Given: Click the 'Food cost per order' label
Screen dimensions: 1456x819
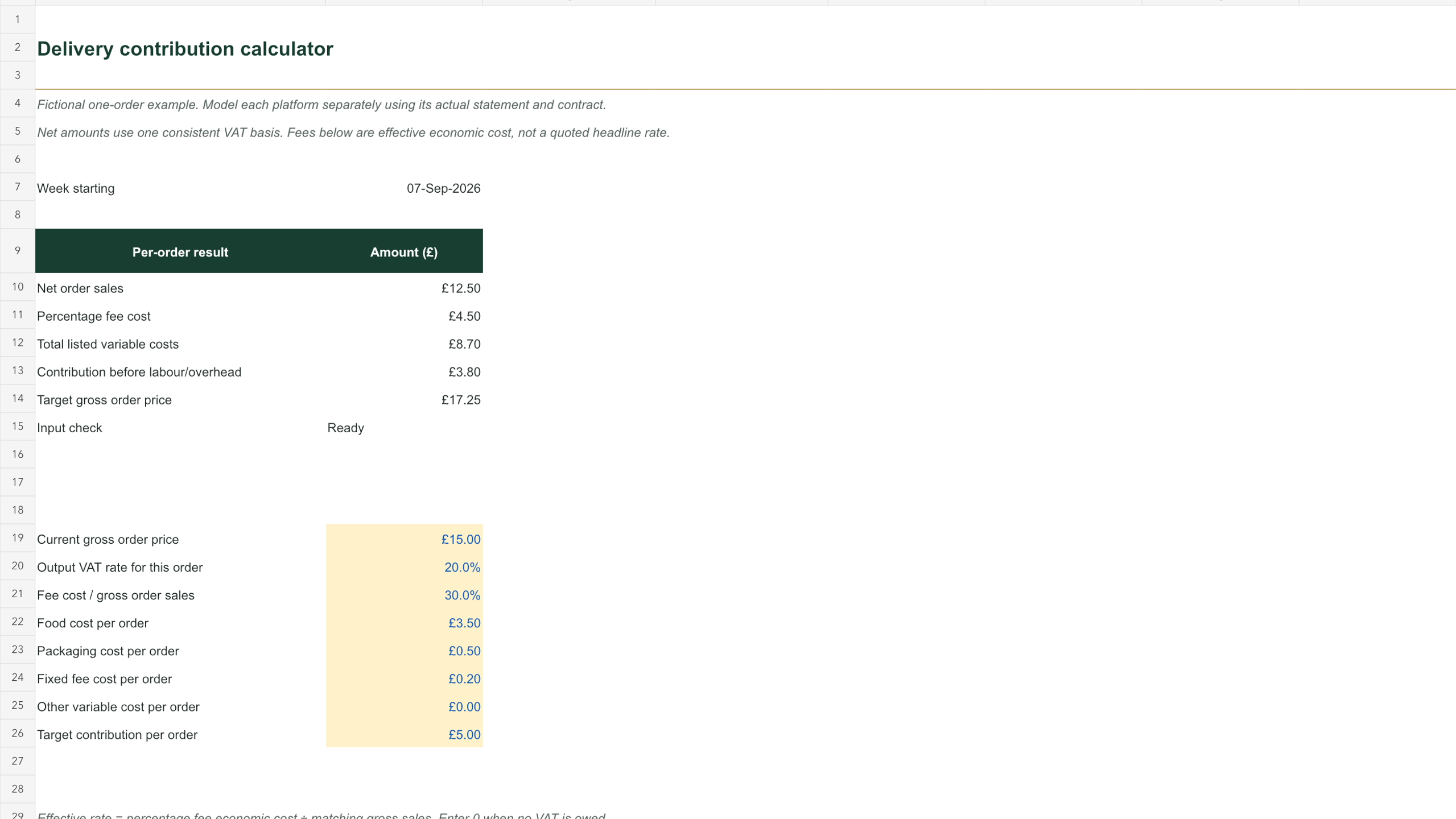Looking at the screenshot, I should 93,623.
